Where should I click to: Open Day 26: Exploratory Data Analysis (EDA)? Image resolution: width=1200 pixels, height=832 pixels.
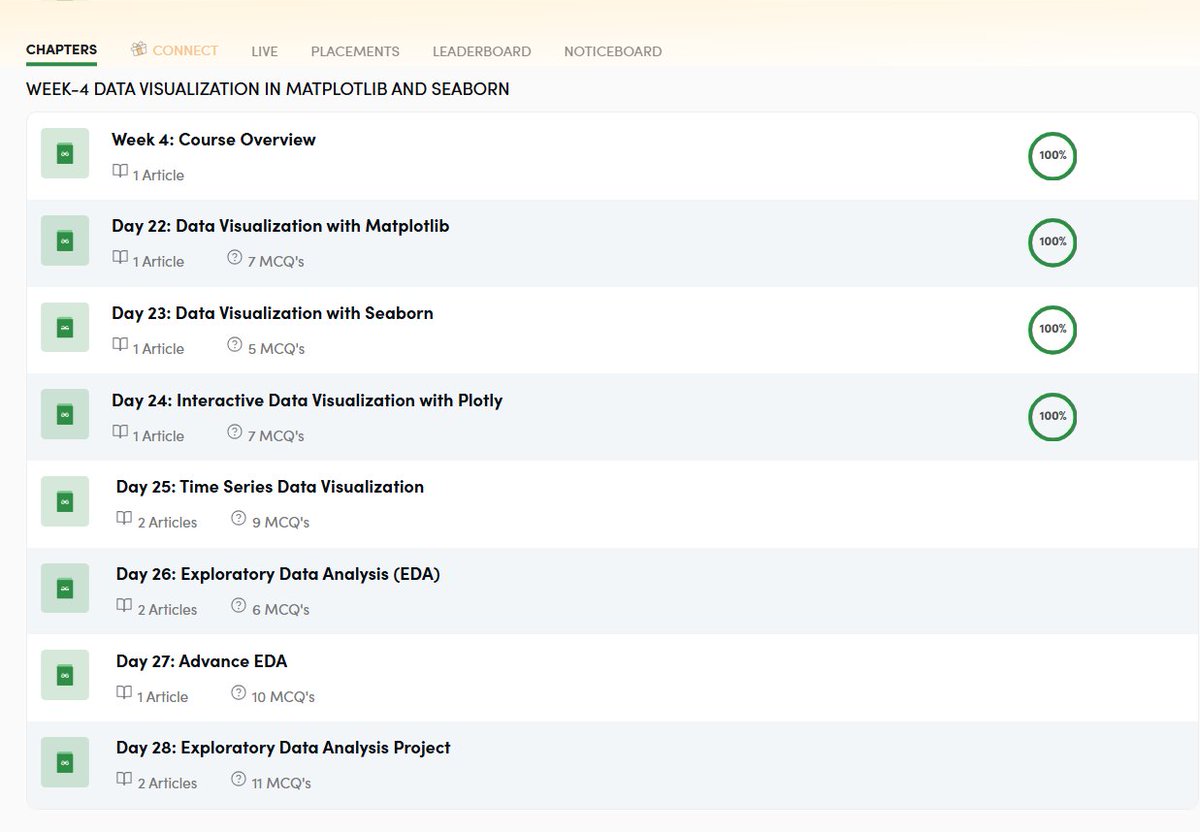point(278,575)
